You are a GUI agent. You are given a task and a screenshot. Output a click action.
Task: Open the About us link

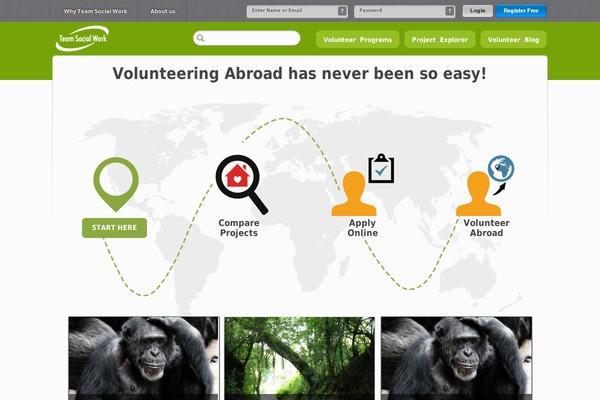point(163,11)
